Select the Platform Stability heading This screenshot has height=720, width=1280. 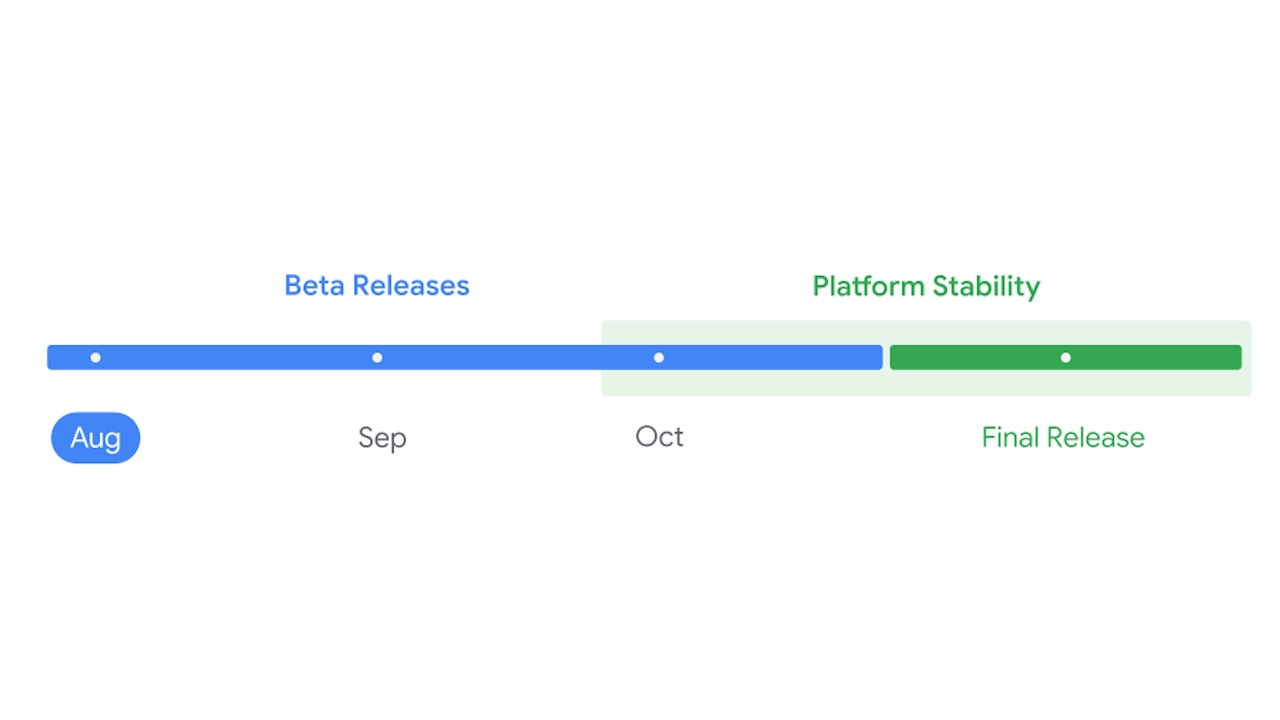coord(926,286)
